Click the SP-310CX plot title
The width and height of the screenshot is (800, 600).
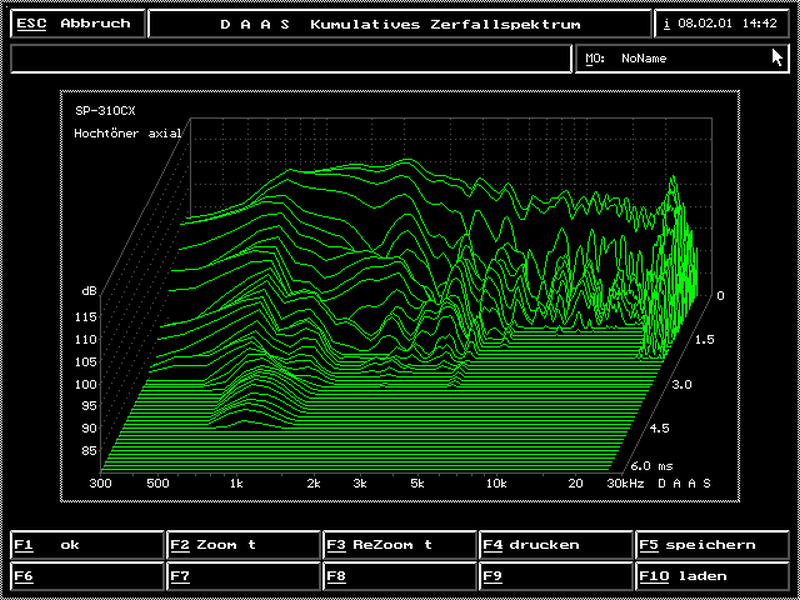point(104,110)
